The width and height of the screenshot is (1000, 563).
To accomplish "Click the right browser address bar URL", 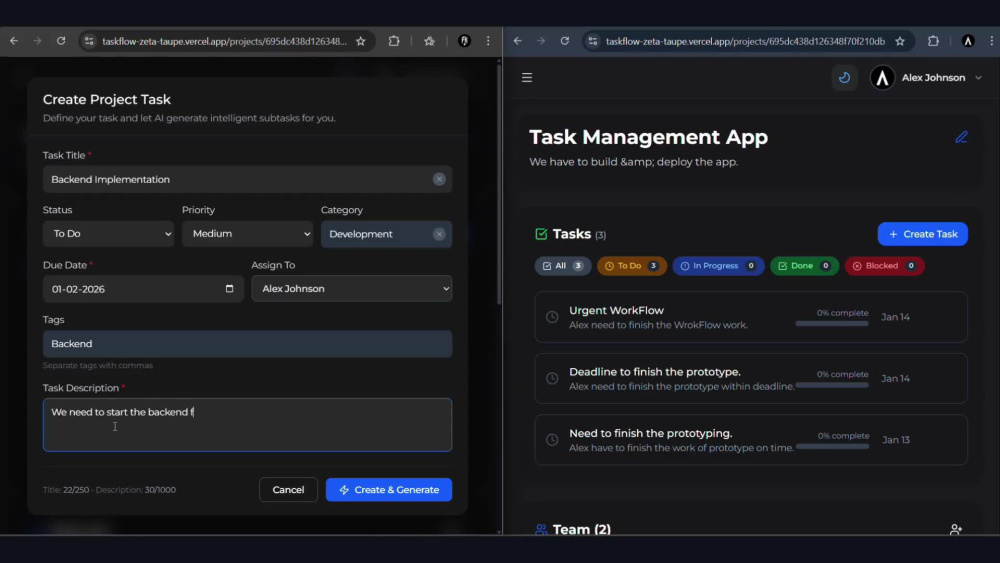I will click(x=745, y=41).
